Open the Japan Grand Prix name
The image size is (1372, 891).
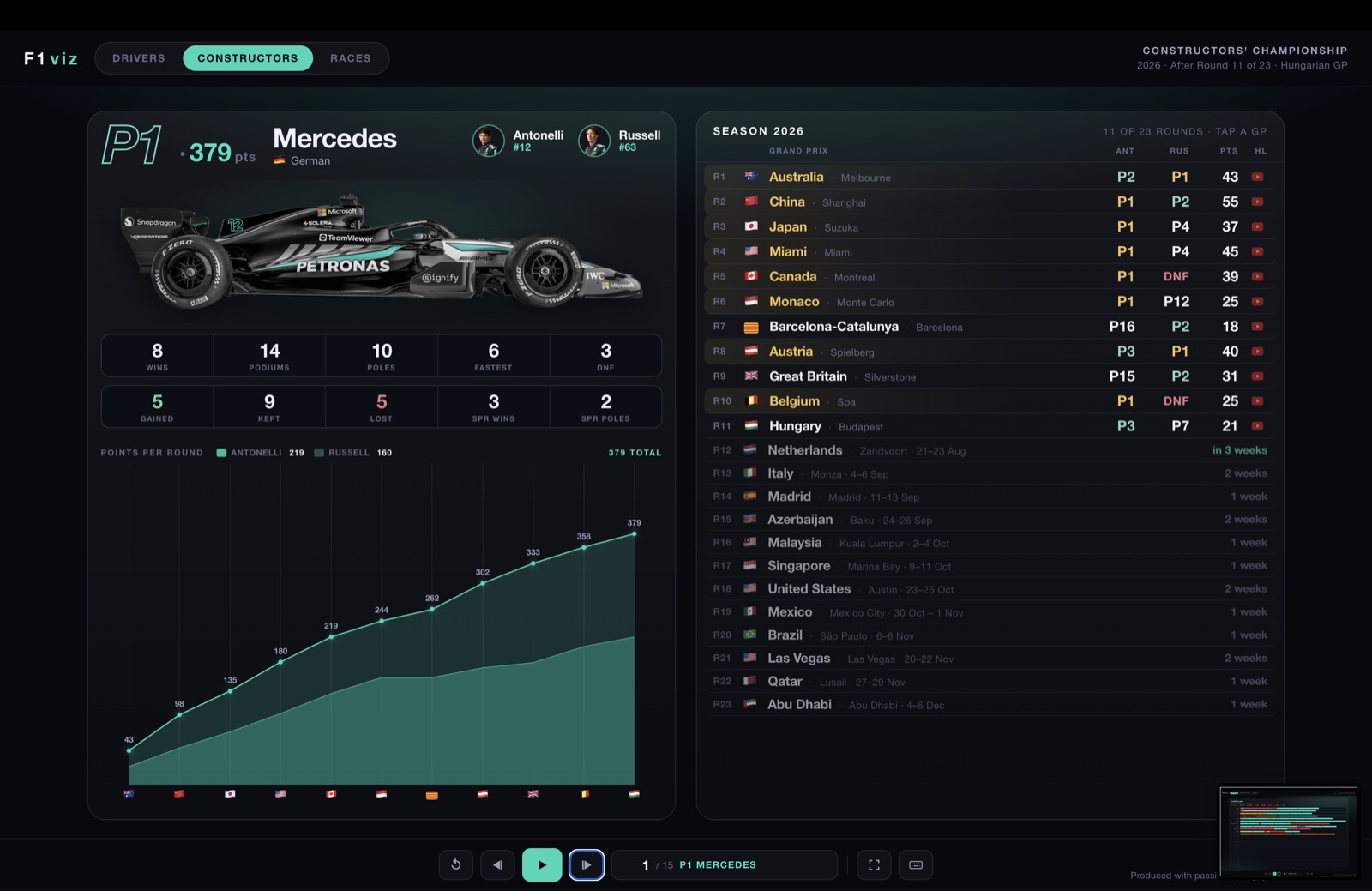(x=788, y=226)
